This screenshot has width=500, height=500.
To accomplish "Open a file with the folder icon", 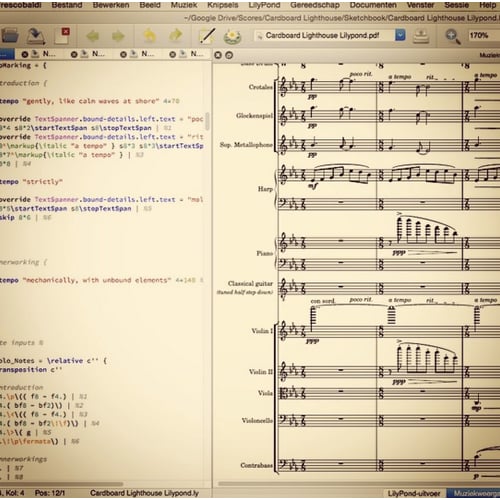I will 9,36.
